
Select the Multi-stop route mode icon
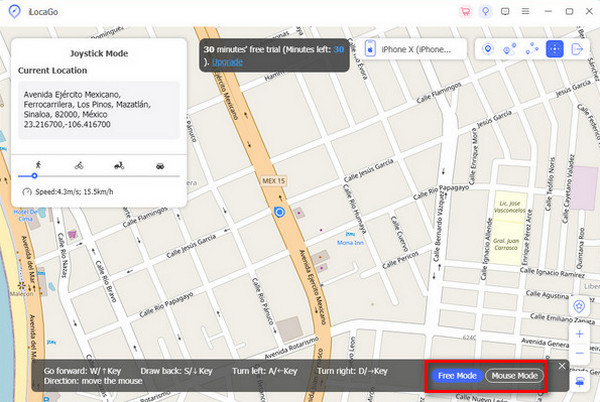pos(532,49)
